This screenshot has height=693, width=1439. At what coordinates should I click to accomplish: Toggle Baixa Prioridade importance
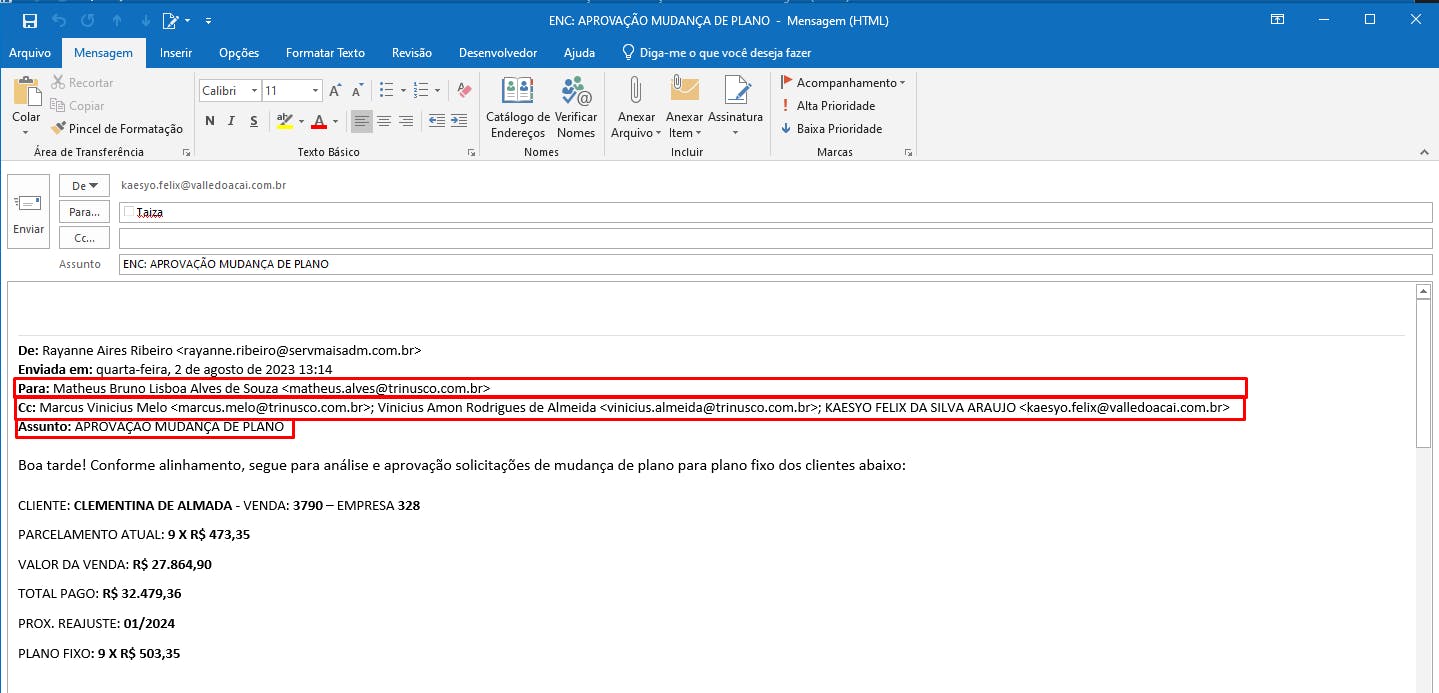click(x=831, y=129)
